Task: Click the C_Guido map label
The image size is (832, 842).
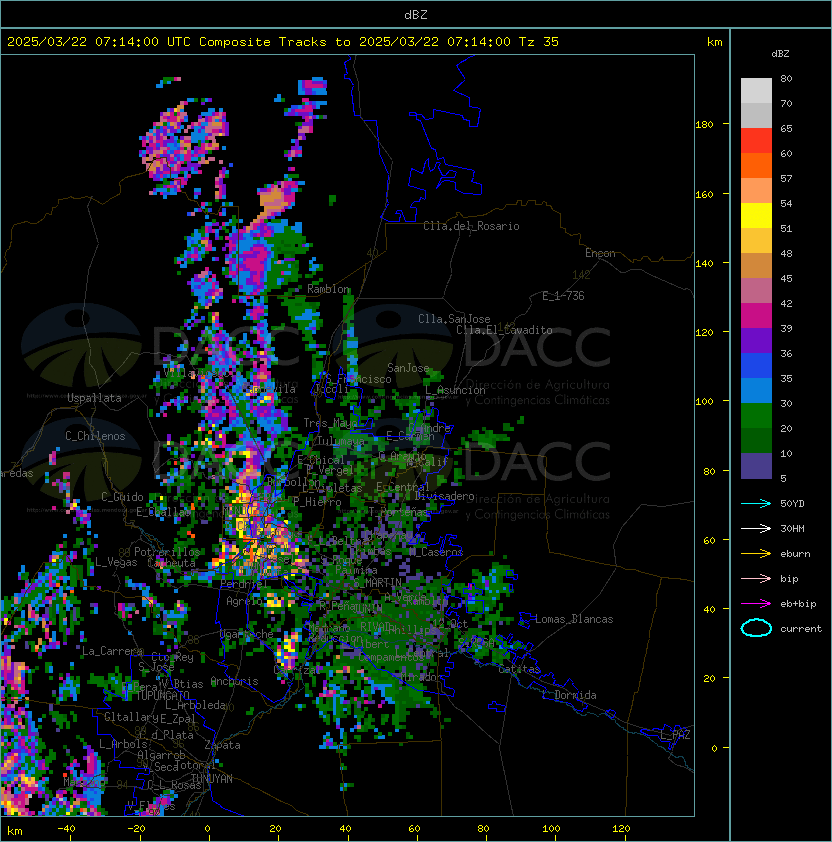Action: pyautogui.click(x=122, y=497)
